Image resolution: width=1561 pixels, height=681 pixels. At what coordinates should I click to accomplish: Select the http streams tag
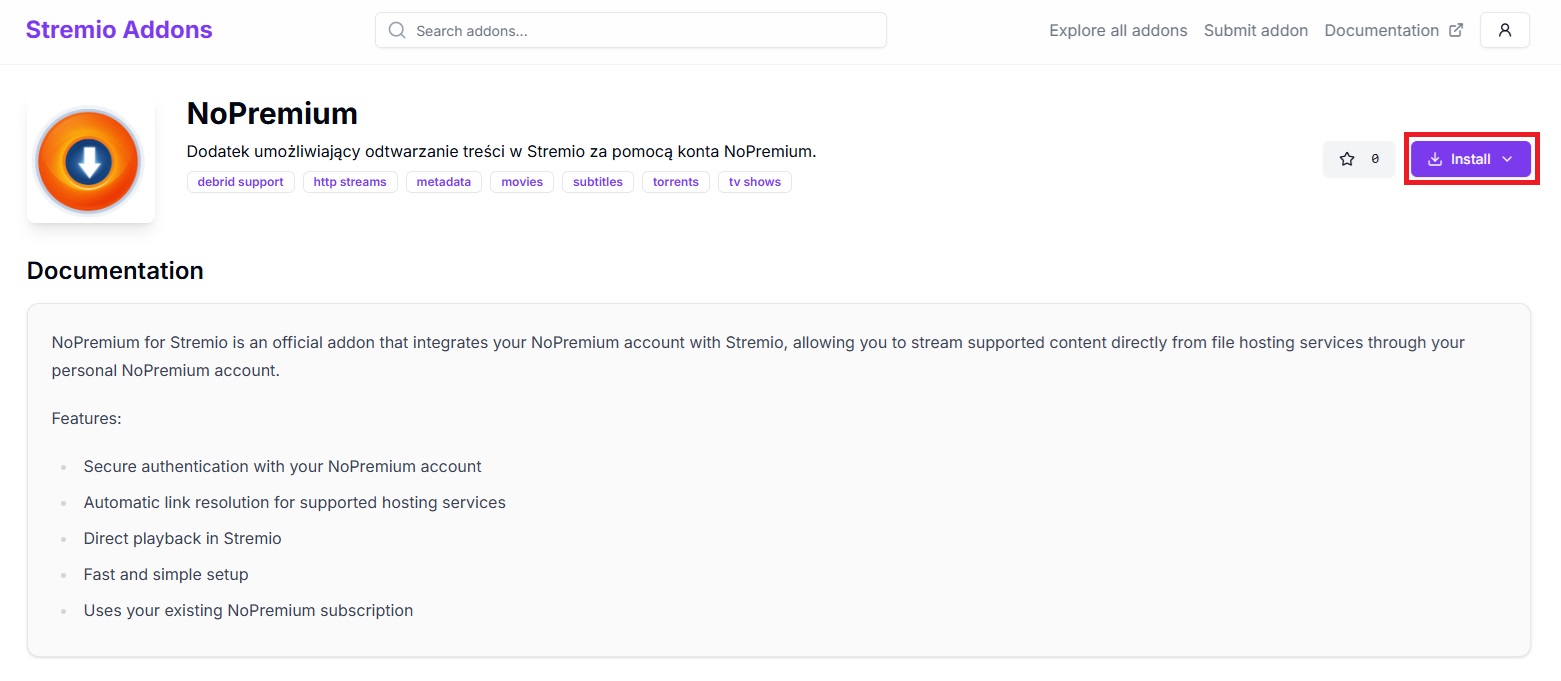[x=350, y=182]
